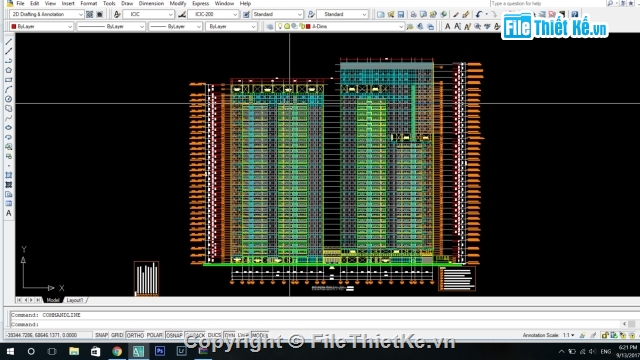640x360 pixels.
Task: Expand the A-Dims layer dropdown
Action: click(x=354, y=27)
